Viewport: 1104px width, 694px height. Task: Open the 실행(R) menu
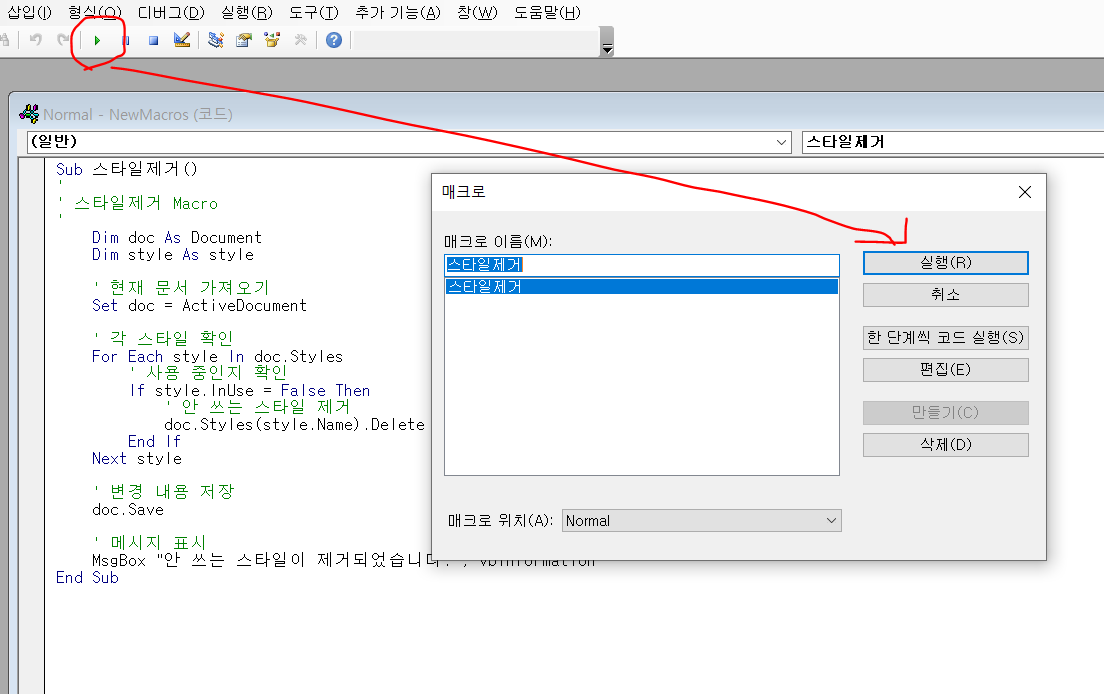tap(246, 13)
